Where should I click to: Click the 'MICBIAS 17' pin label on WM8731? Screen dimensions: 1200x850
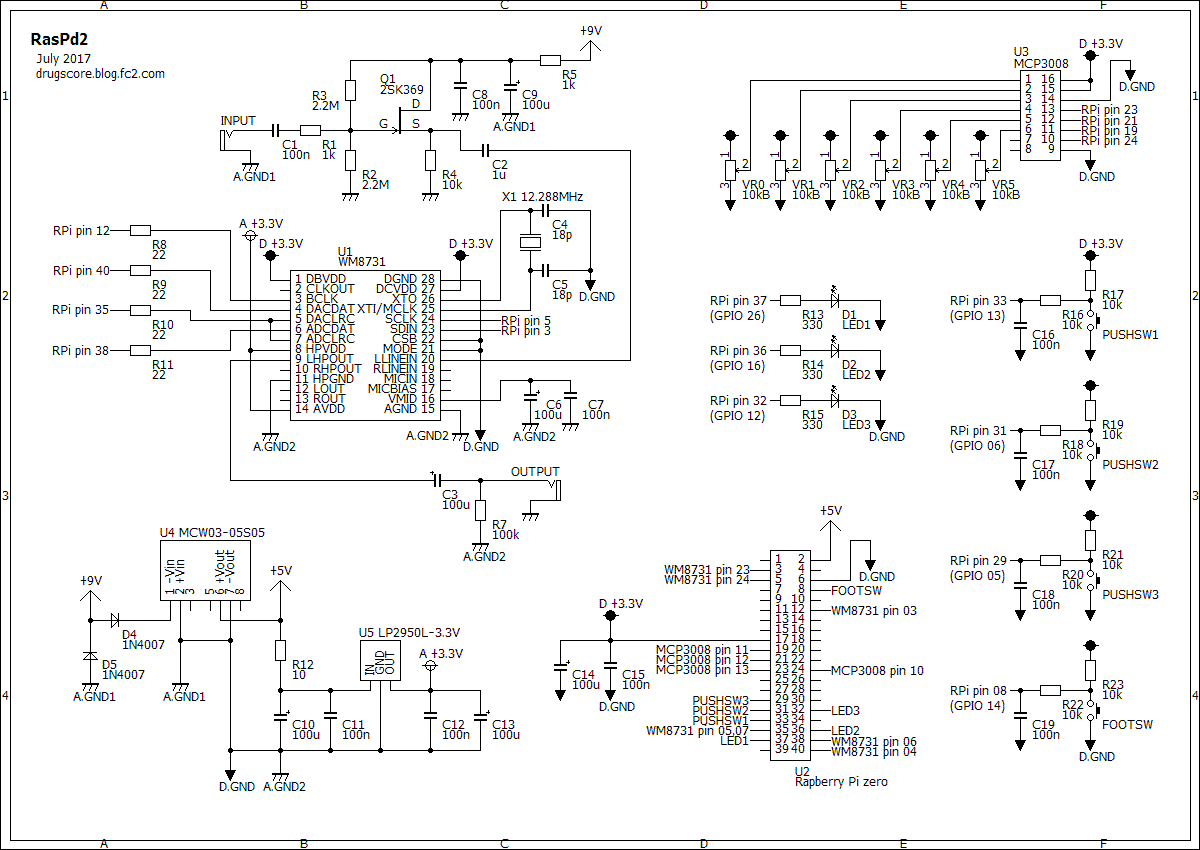click(401, 388)
